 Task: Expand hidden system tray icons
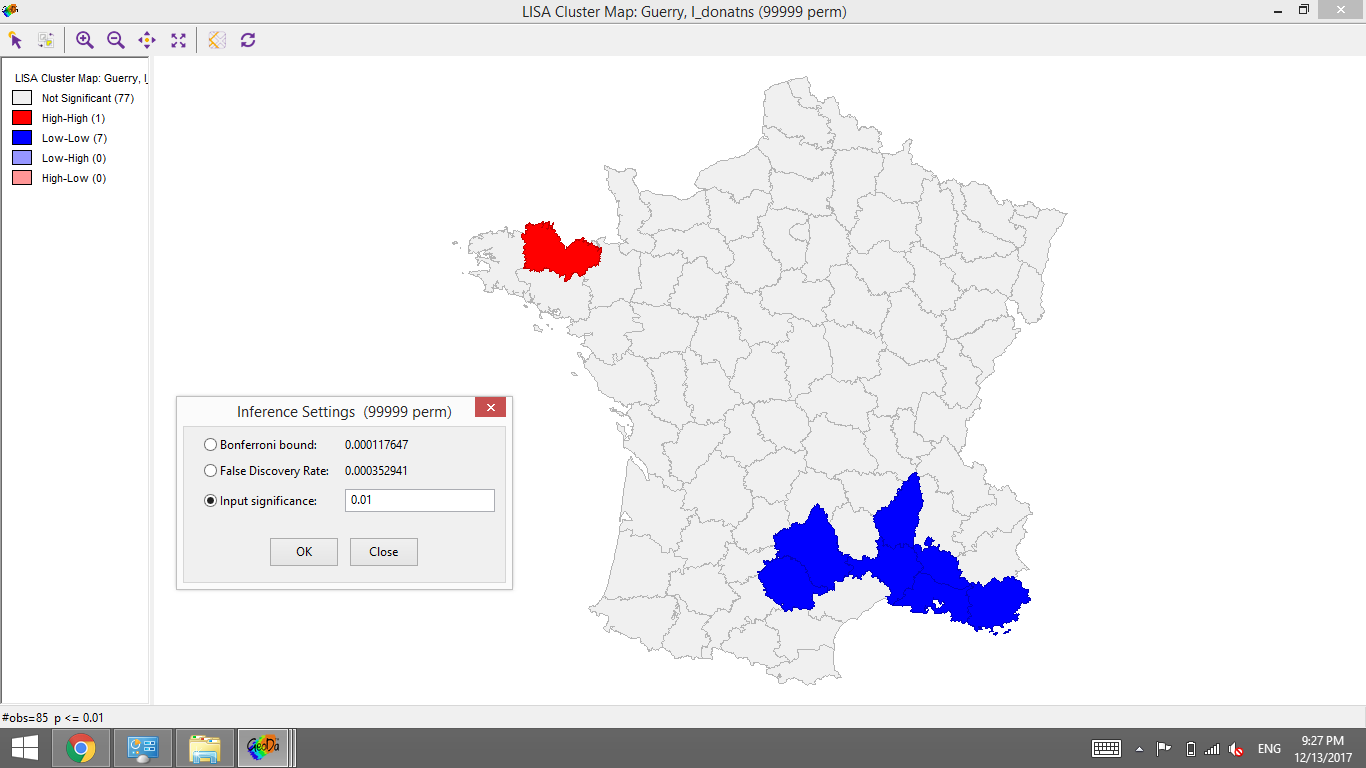[x=1138, y=748]
